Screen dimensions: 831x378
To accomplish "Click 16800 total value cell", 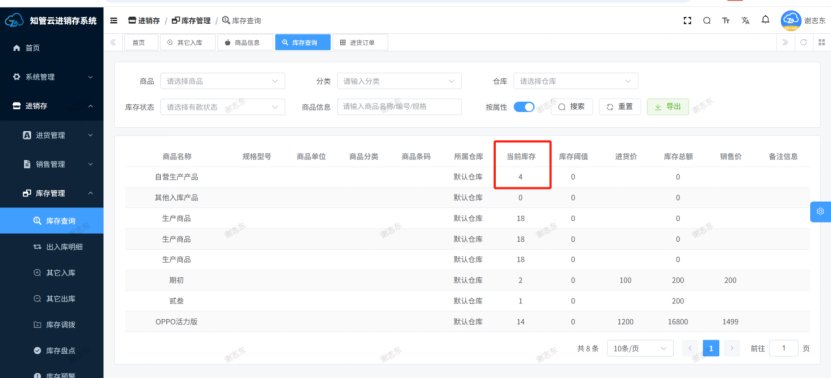I will coord(678,321).
